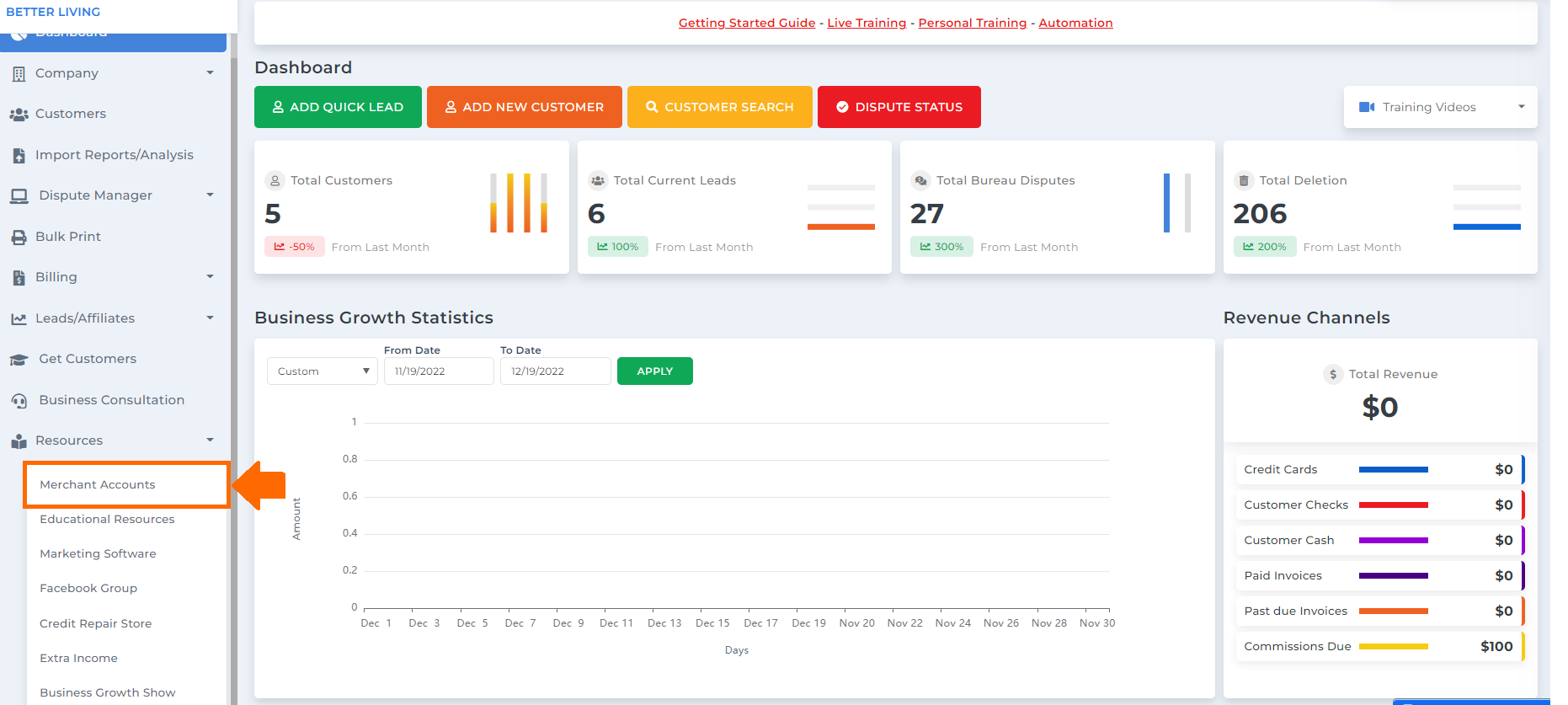Open the Custom date range dropdown

[323, 371]
